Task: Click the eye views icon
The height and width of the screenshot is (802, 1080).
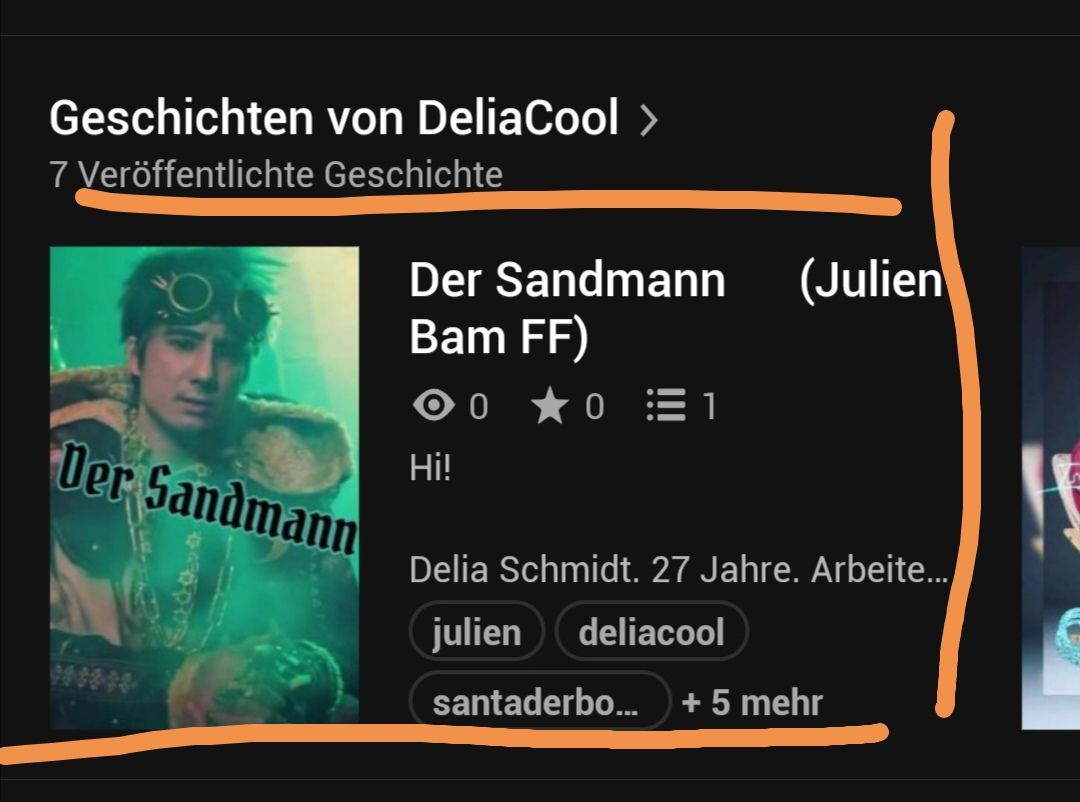Action: (433, 404)
